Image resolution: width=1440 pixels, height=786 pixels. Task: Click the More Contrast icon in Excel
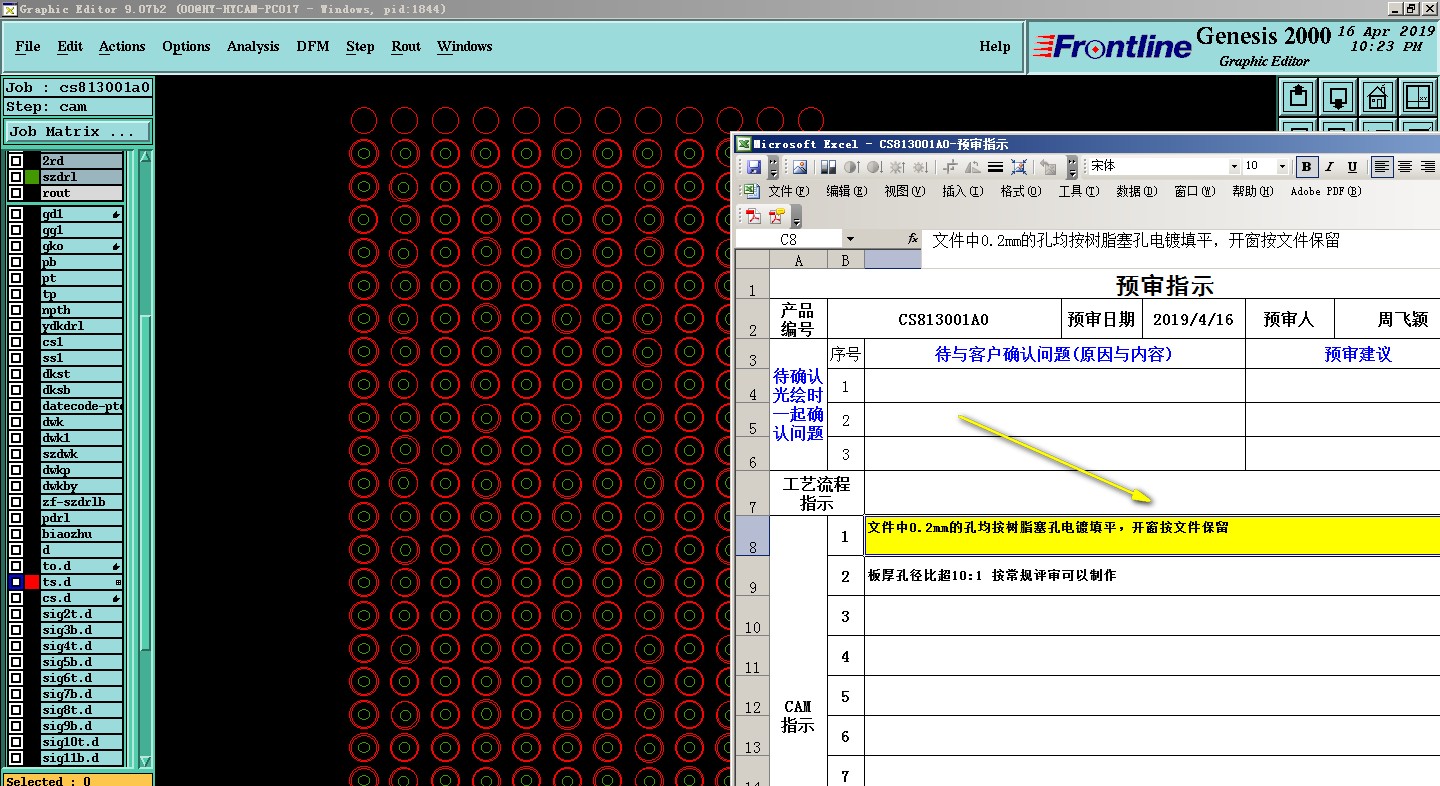click(x=851, y=166)
